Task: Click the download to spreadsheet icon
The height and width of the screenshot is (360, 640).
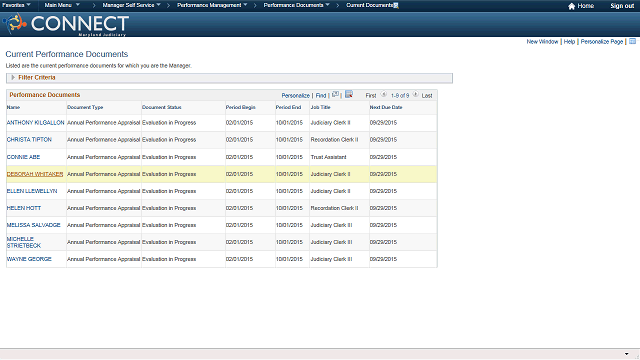Action: tap(349, 94)
